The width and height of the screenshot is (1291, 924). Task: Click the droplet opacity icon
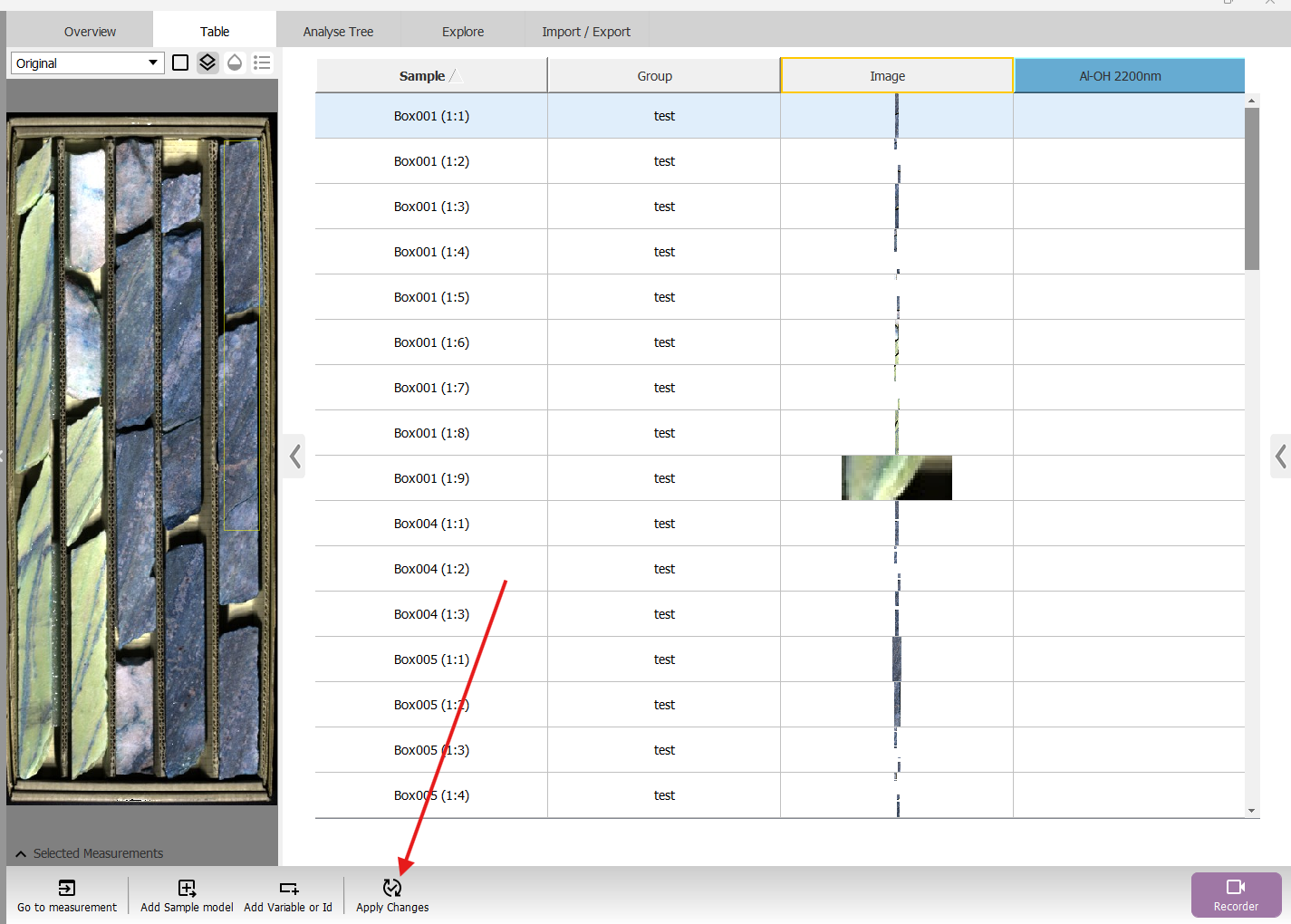click(235, 63)
